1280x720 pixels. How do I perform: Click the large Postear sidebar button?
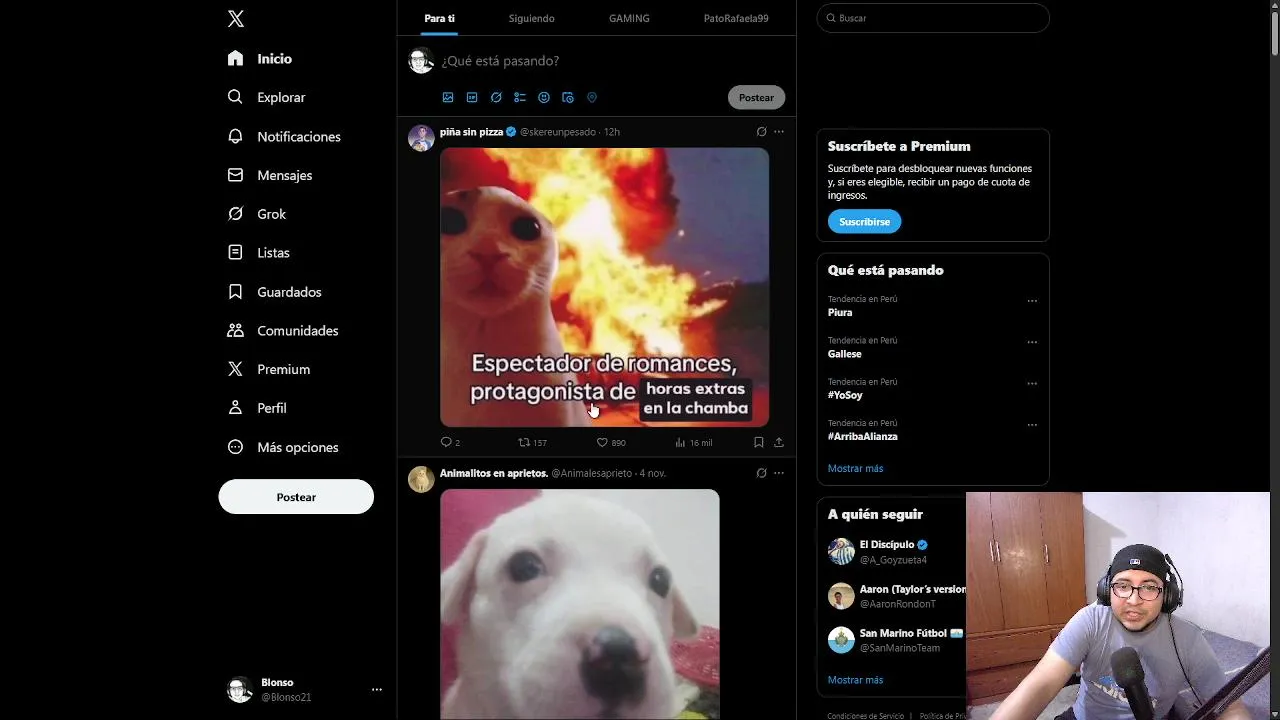(296, 497)
